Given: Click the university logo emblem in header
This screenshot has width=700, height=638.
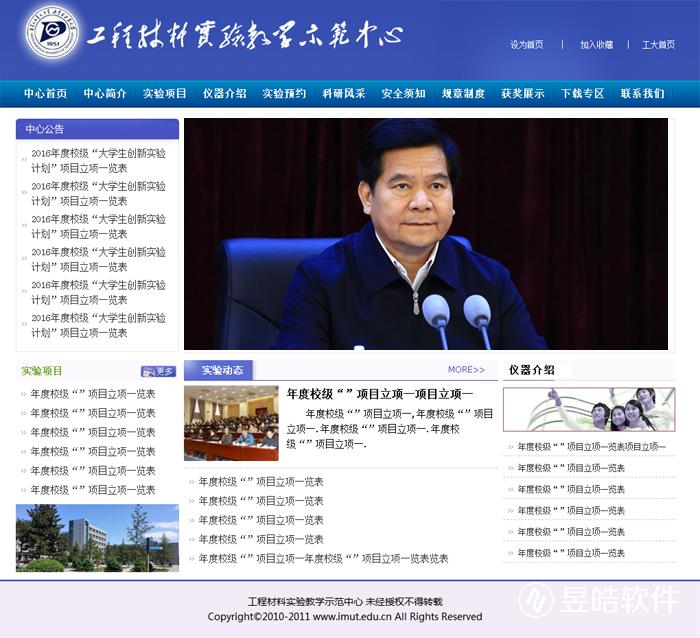Looking at the screenshot, I should tap(52, 33).
